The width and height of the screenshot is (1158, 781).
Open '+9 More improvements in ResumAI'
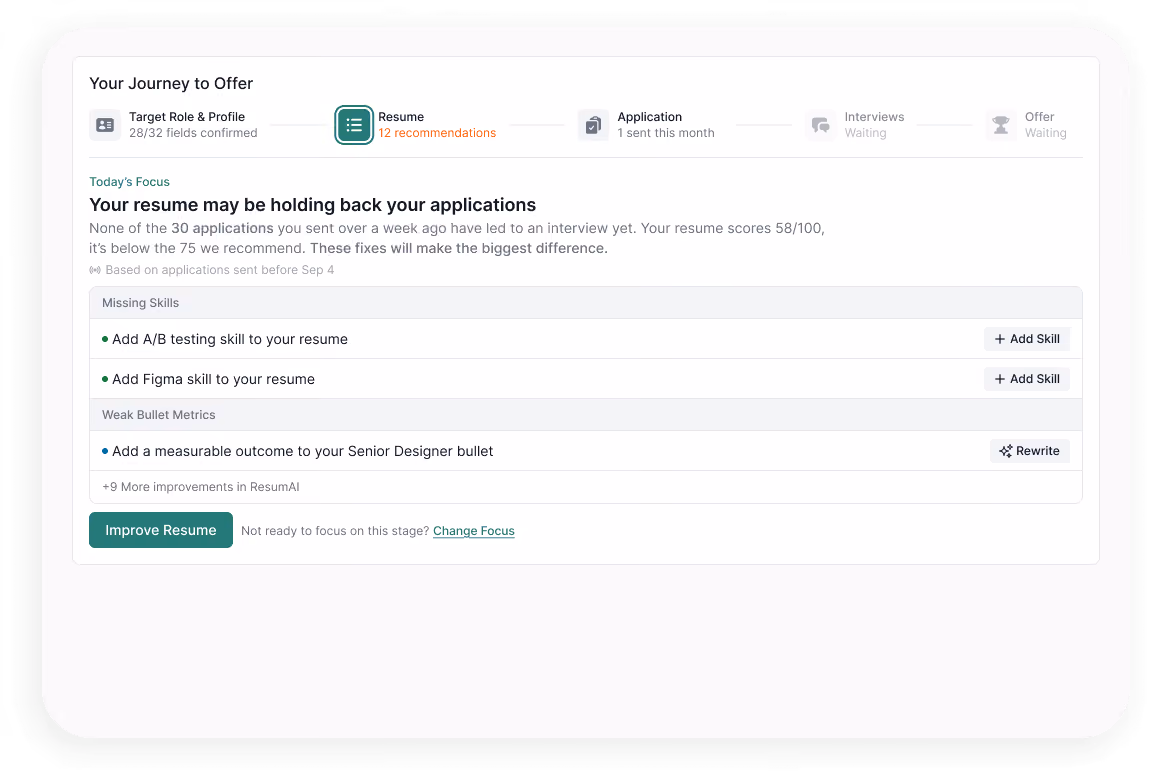(x=201, y=487)
